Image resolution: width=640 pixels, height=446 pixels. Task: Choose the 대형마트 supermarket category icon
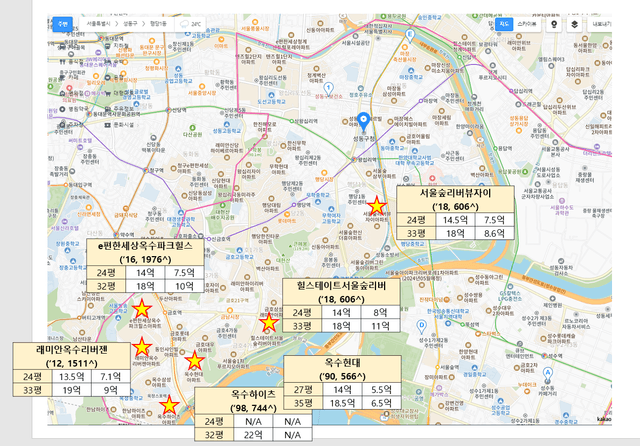(108, 93)
